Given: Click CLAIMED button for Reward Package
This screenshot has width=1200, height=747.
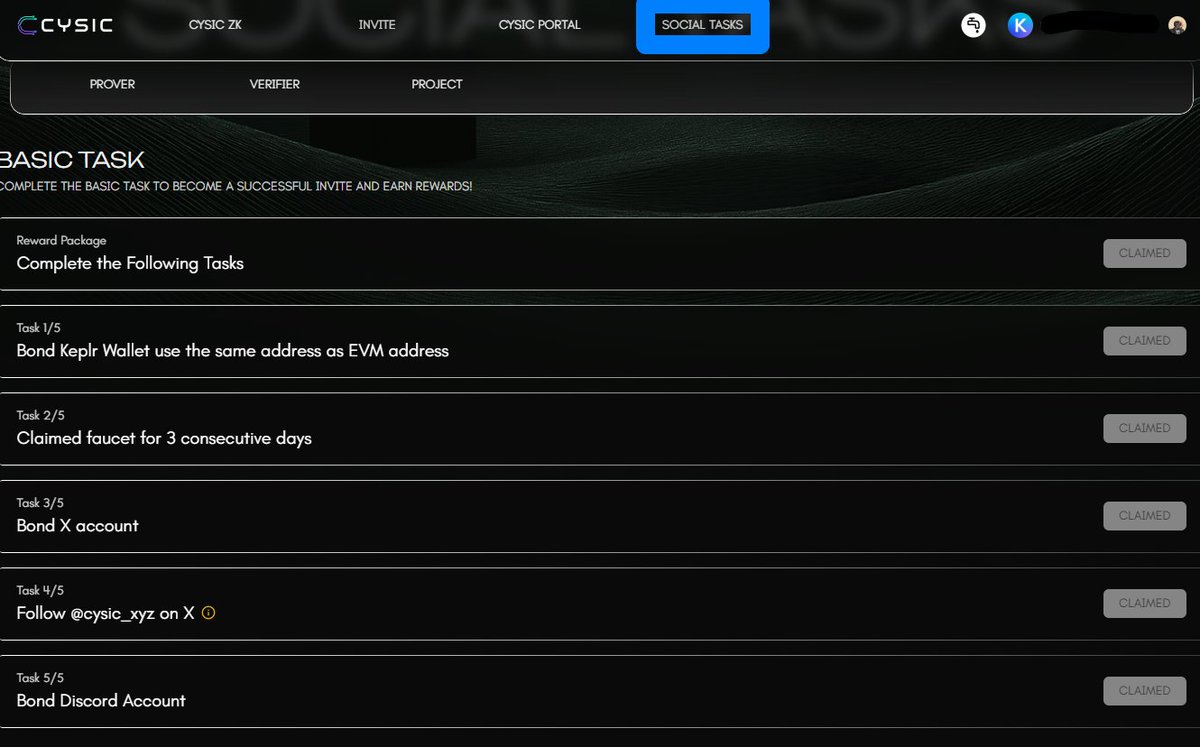Looking at the screenshot, I should point(1145,253).
